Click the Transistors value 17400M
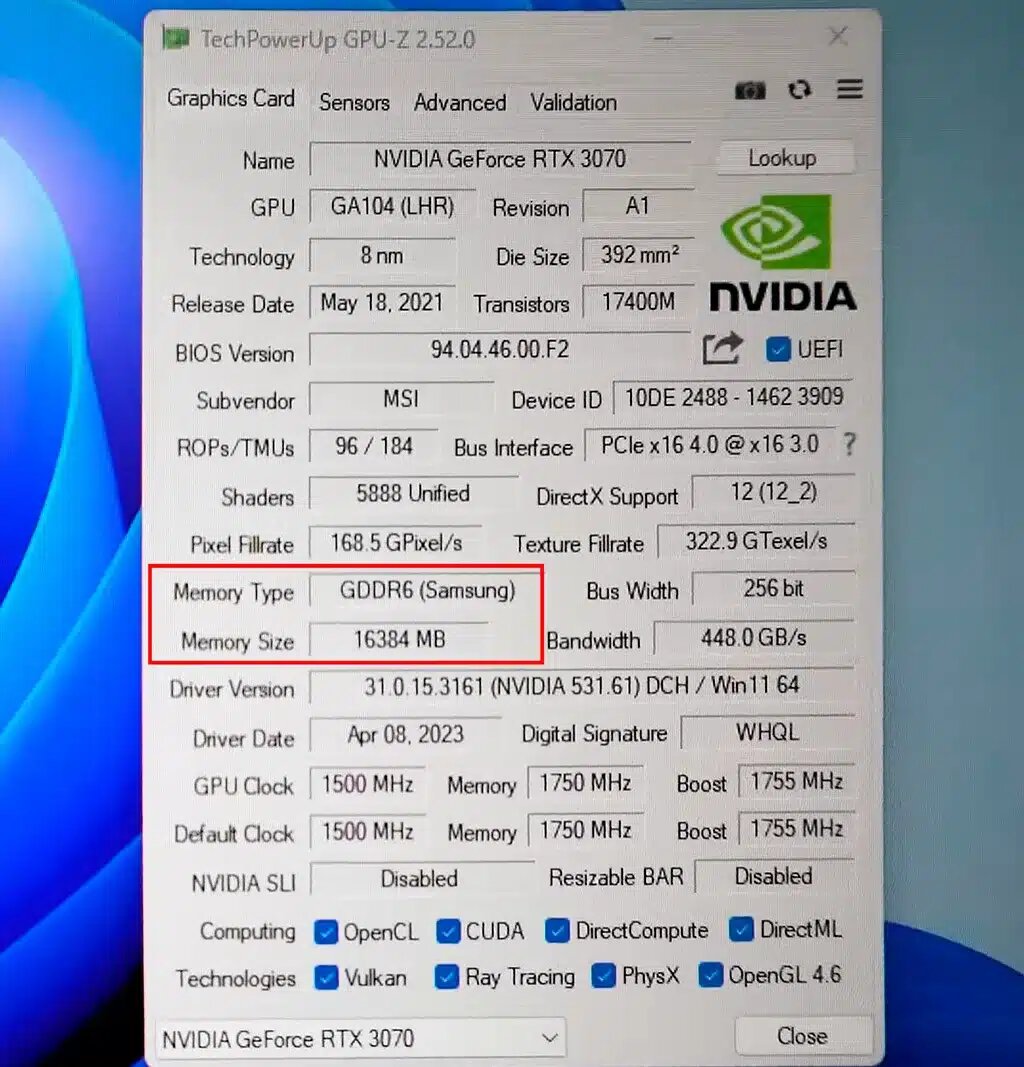Image resolution: width=1024 pixels, height=1067 pixels. point(638,301)
